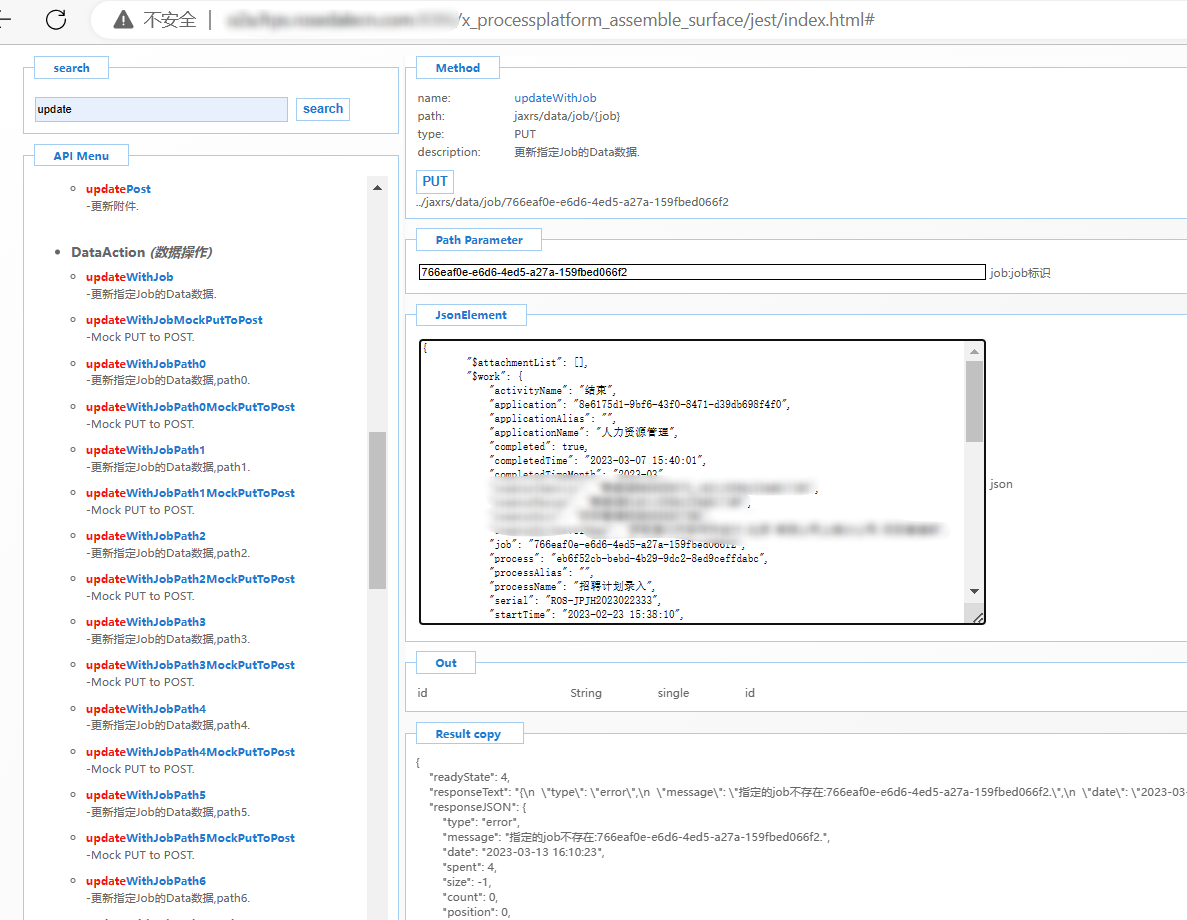The height and width of the screenshot is (920, 1187).
Task: Click the description text 更新指定Job的Data数据 in Method
Action: click(x=577, y=152)
